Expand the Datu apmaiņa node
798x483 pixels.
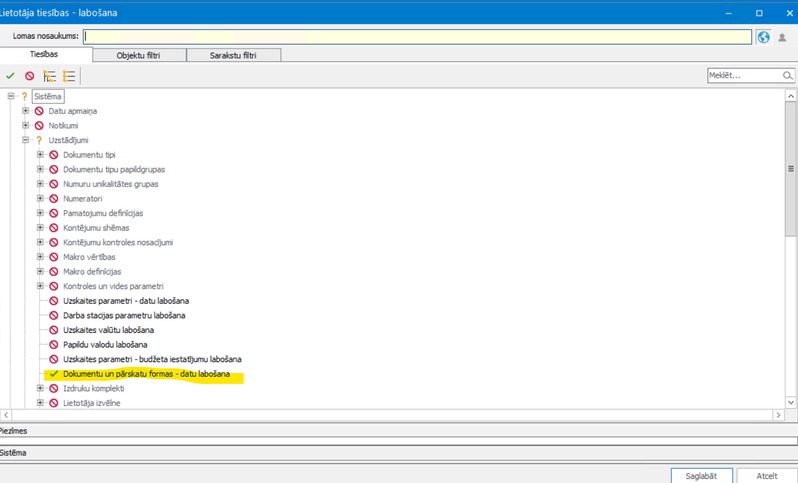(25, 110)
